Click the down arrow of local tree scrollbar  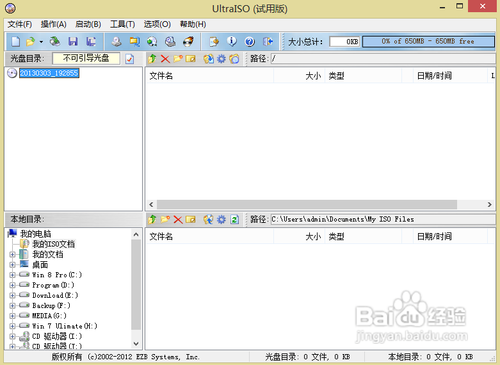(x=136, y=343)
